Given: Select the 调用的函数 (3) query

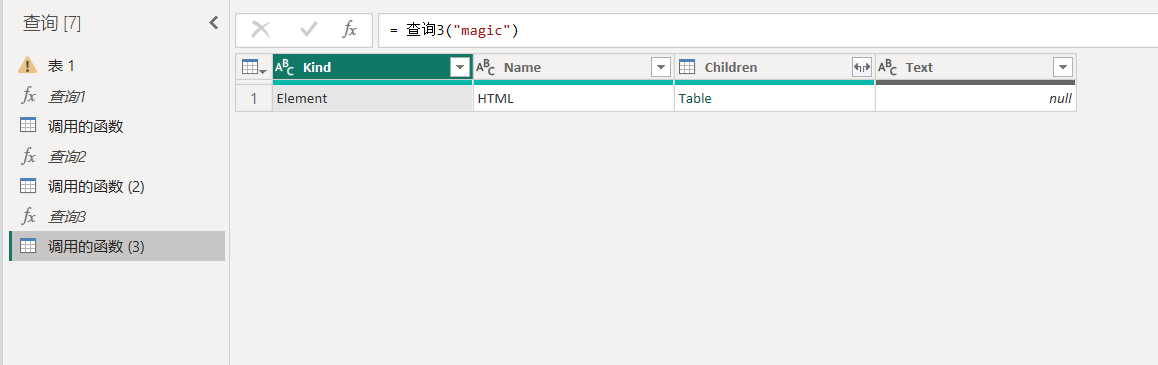Looking at the screenshot, I should (x=117, y=246).
